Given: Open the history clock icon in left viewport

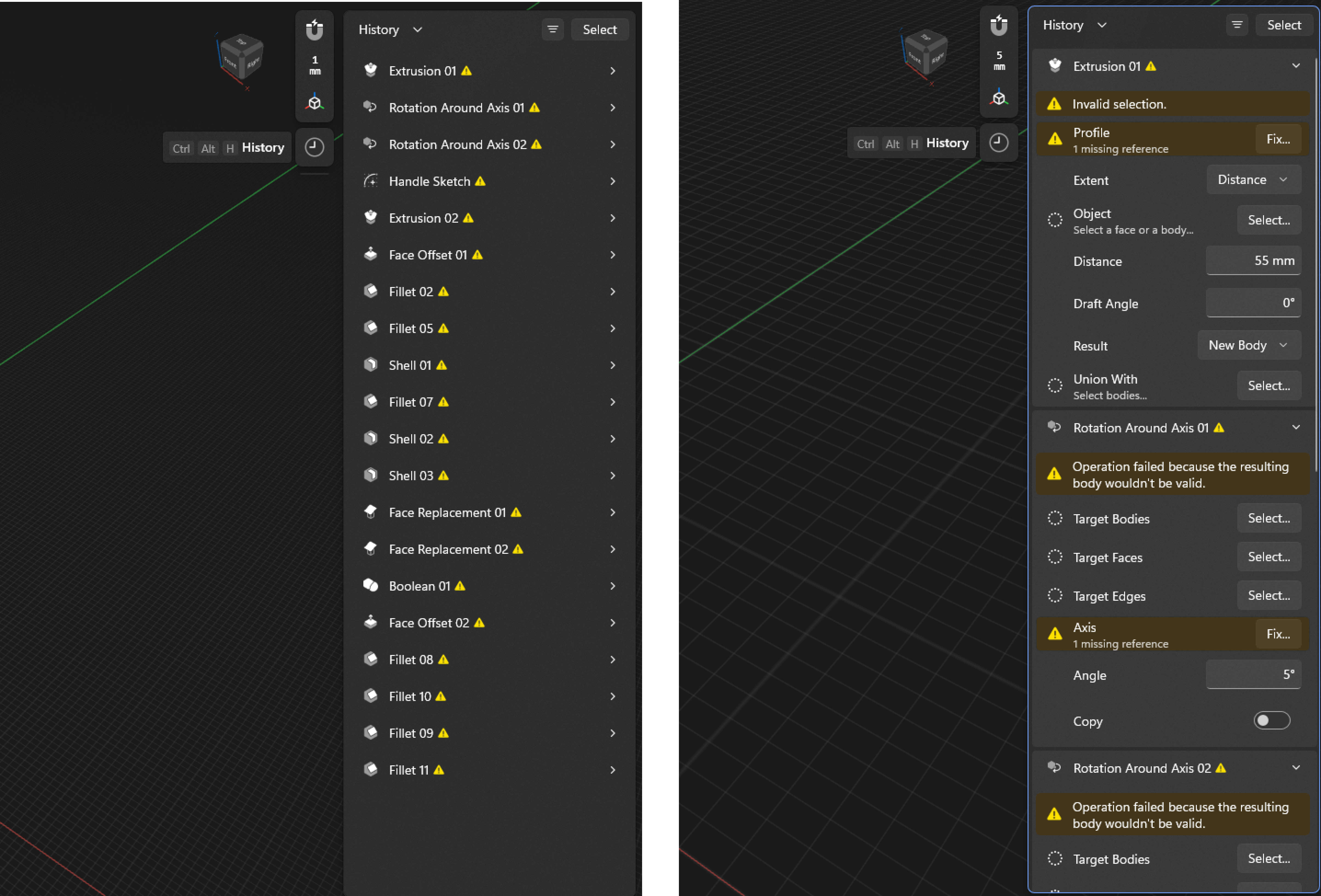Looking at the screenshot, I should click(314, 147).
